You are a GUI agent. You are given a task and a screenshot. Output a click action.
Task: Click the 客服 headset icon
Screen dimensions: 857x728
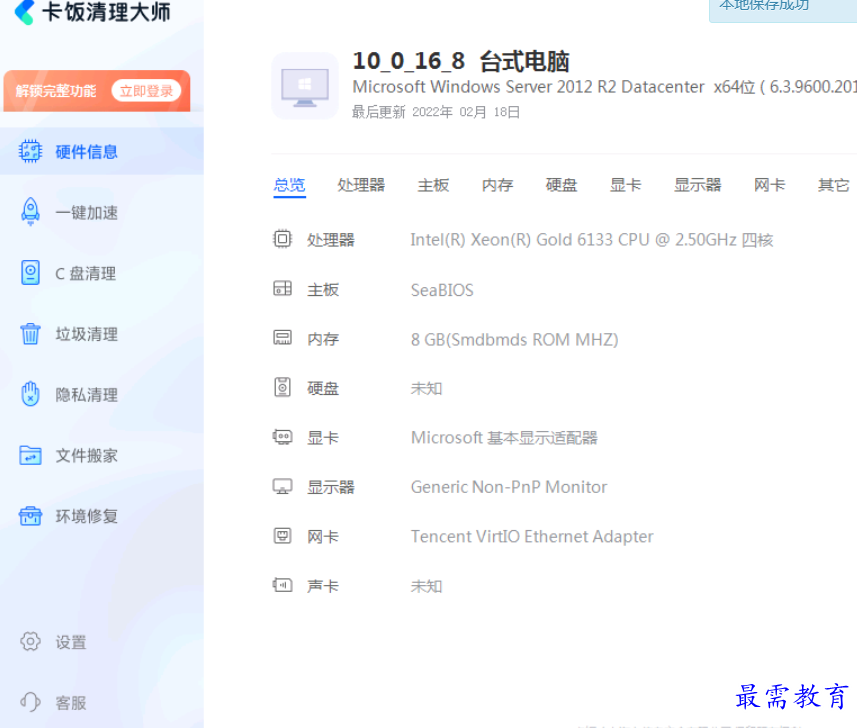point(30,703)
